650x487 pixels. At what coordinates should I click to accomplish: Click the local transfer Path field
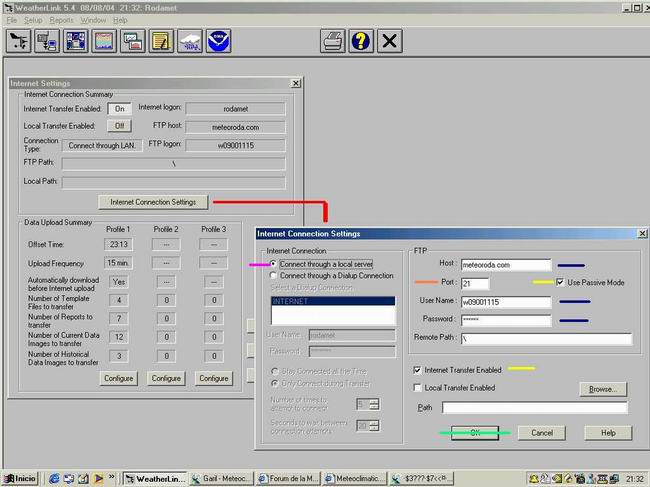(535, 408)
